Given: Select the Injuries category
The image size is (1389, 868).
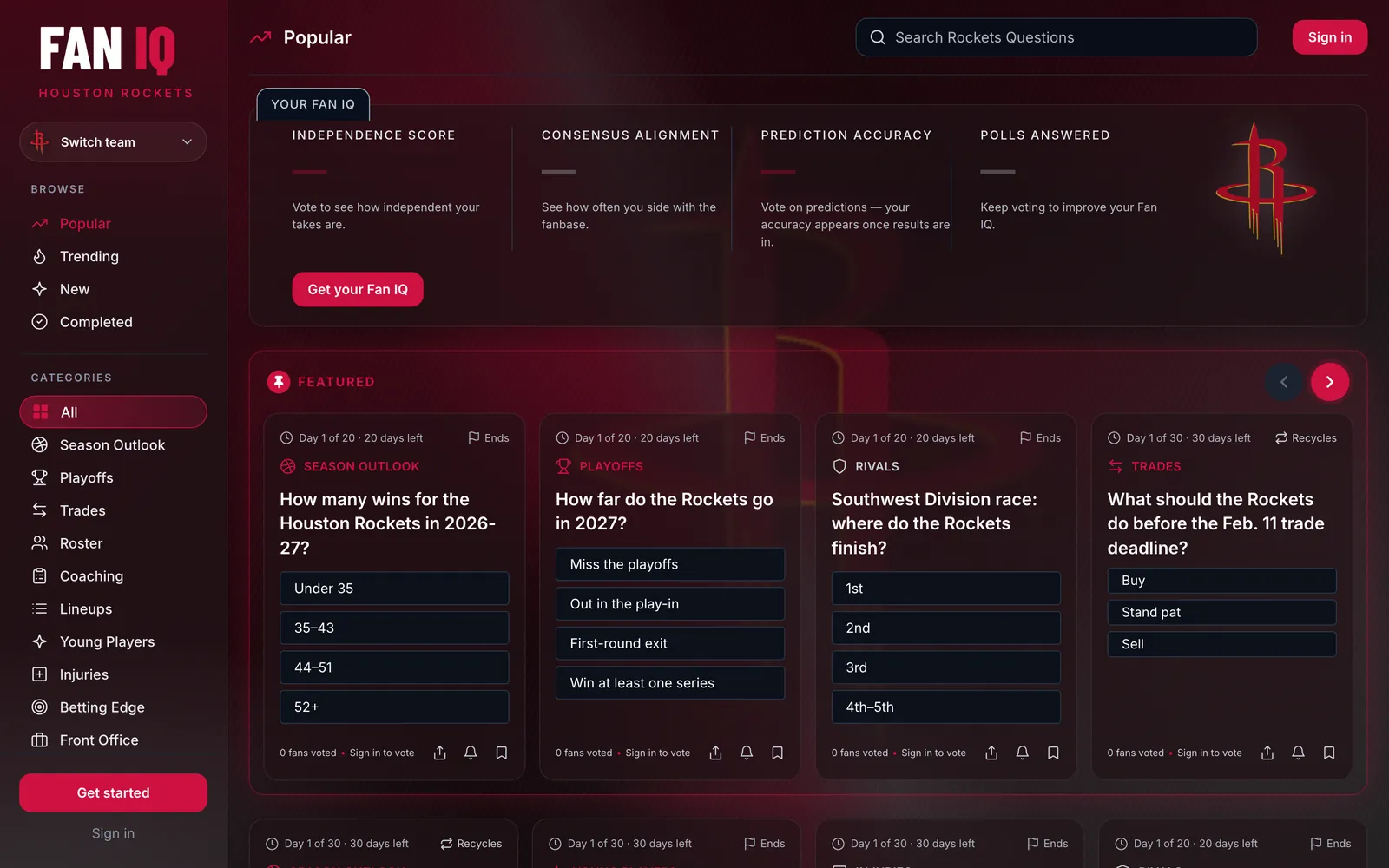Looking at the screenshot, I should click(x=113, y=674).
